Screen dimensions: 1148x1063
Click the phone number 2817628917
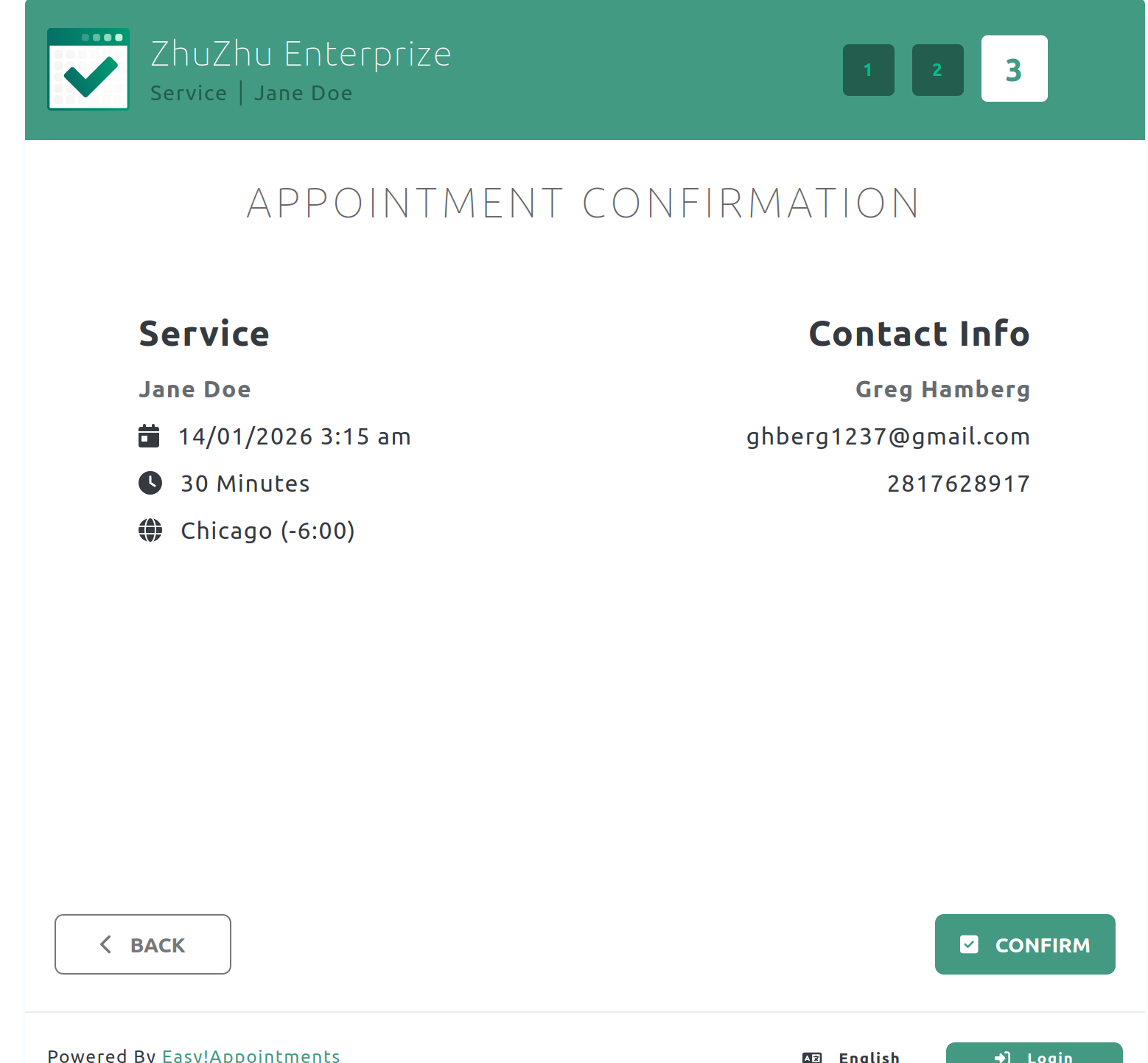(958, 484)
